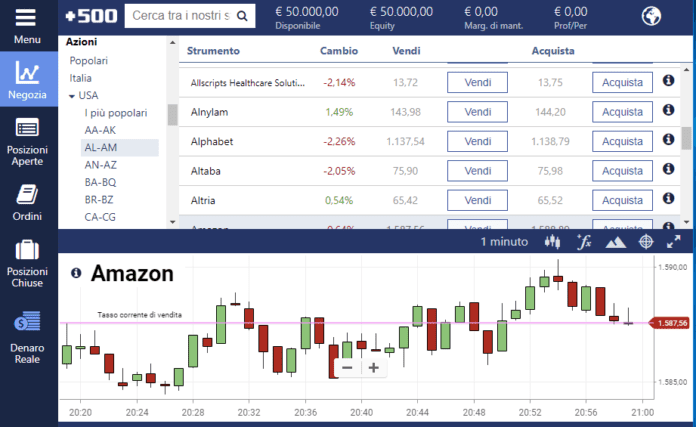Select the Altaba instrument name
Viewport: 696px width, 427px height.
(x=206, y=171)
